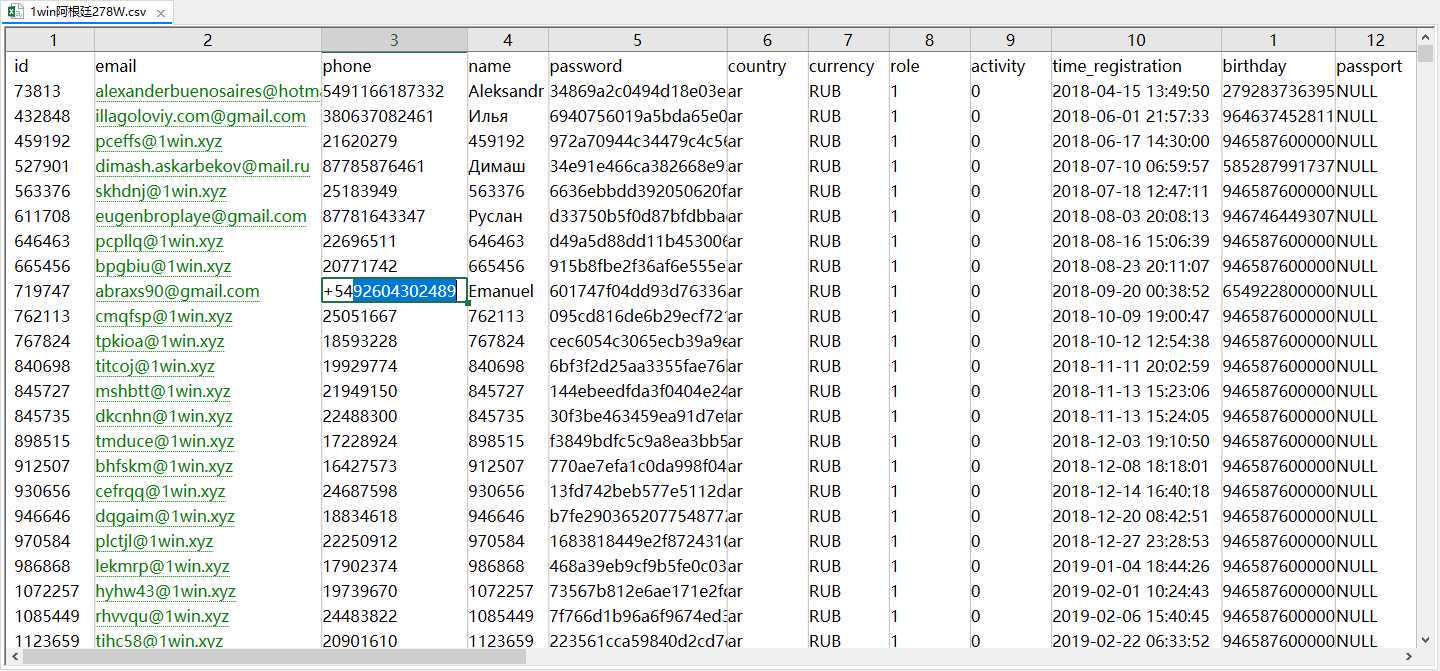The image size is (1440, 671).
Task: Click the 'time_registration' header cell
Action: [x=1136, y=66]
